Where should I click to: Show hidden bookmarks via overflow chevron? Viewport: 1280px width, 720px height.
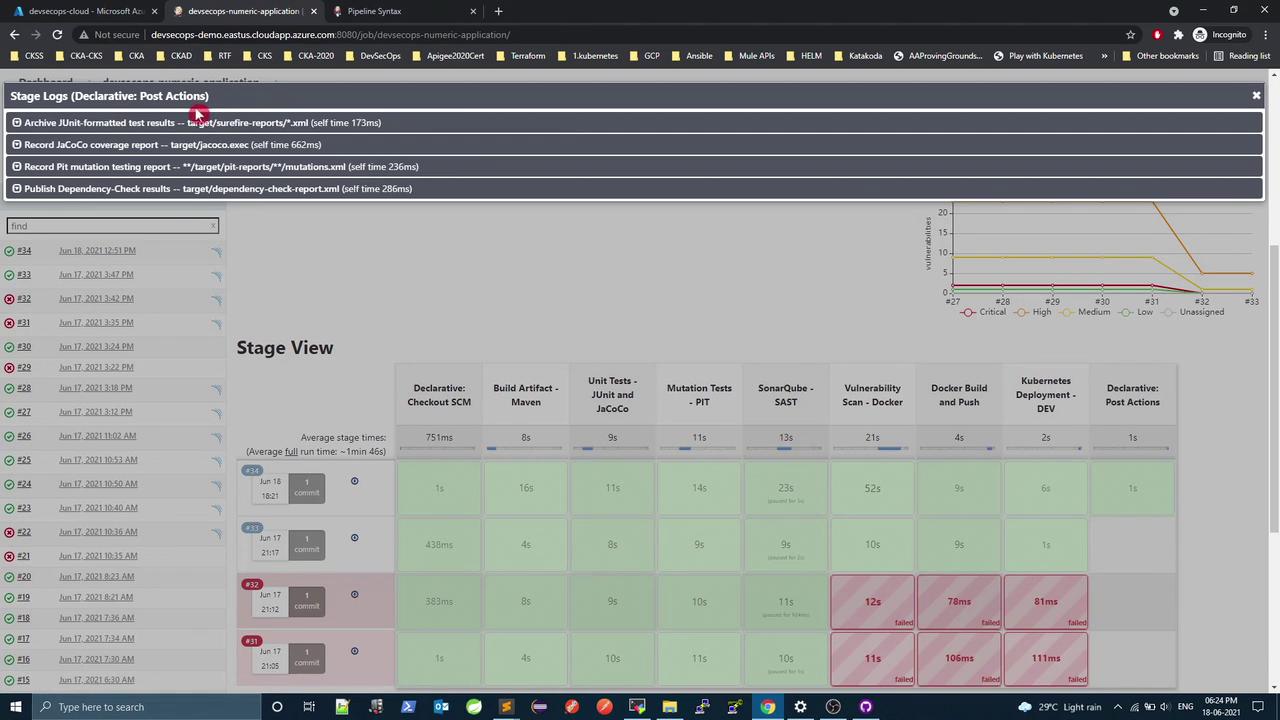[x=1104, y=56]
